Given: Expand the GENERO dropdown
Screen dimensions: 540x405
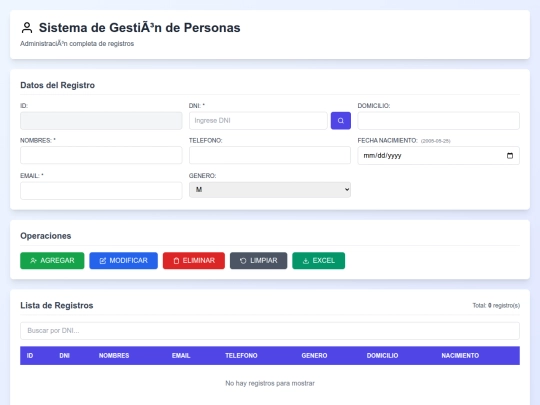Looking at the screenshot, I should (270, 190).
